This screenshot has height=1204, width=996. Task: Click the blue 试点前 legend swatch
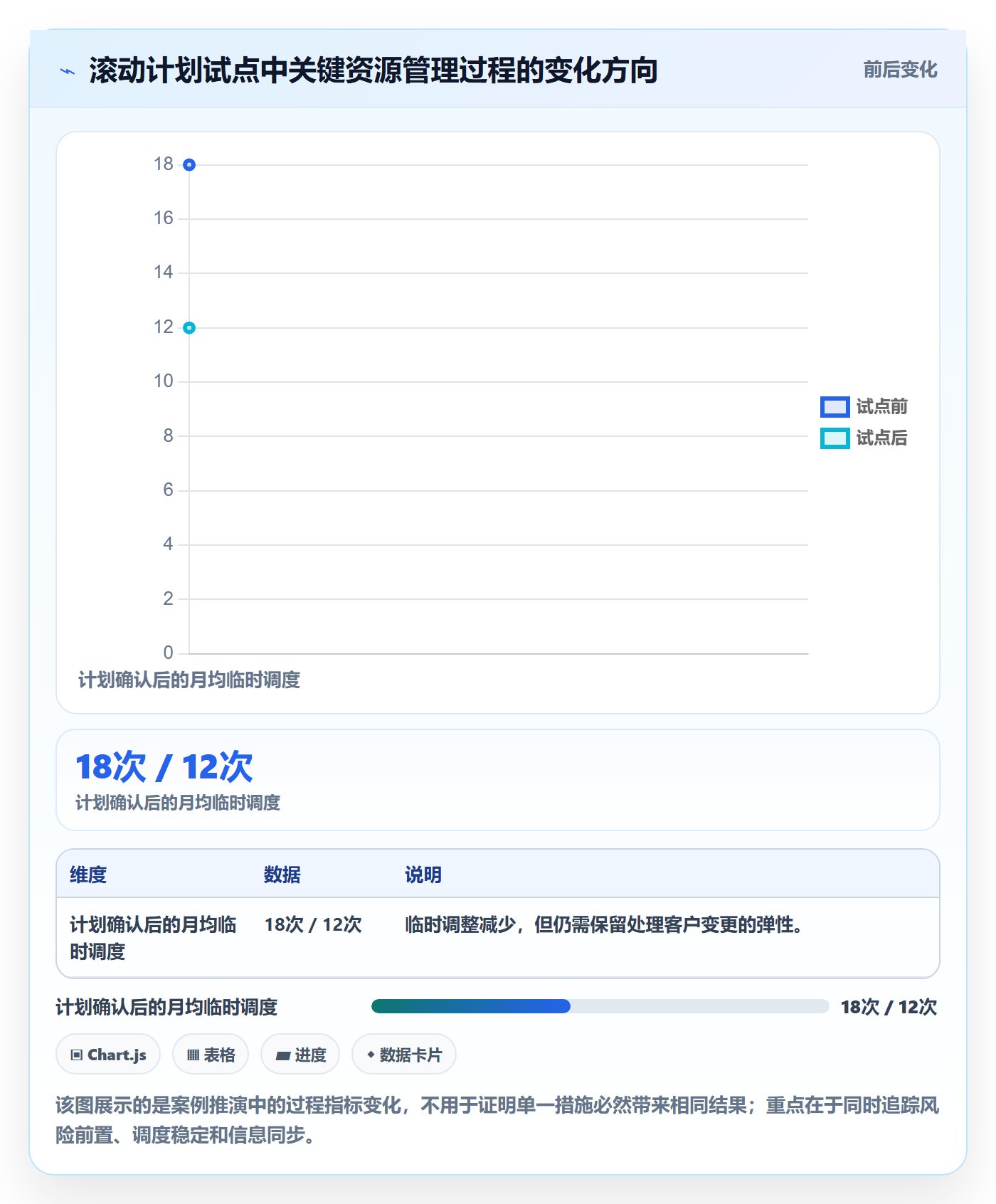coord(835,406)
